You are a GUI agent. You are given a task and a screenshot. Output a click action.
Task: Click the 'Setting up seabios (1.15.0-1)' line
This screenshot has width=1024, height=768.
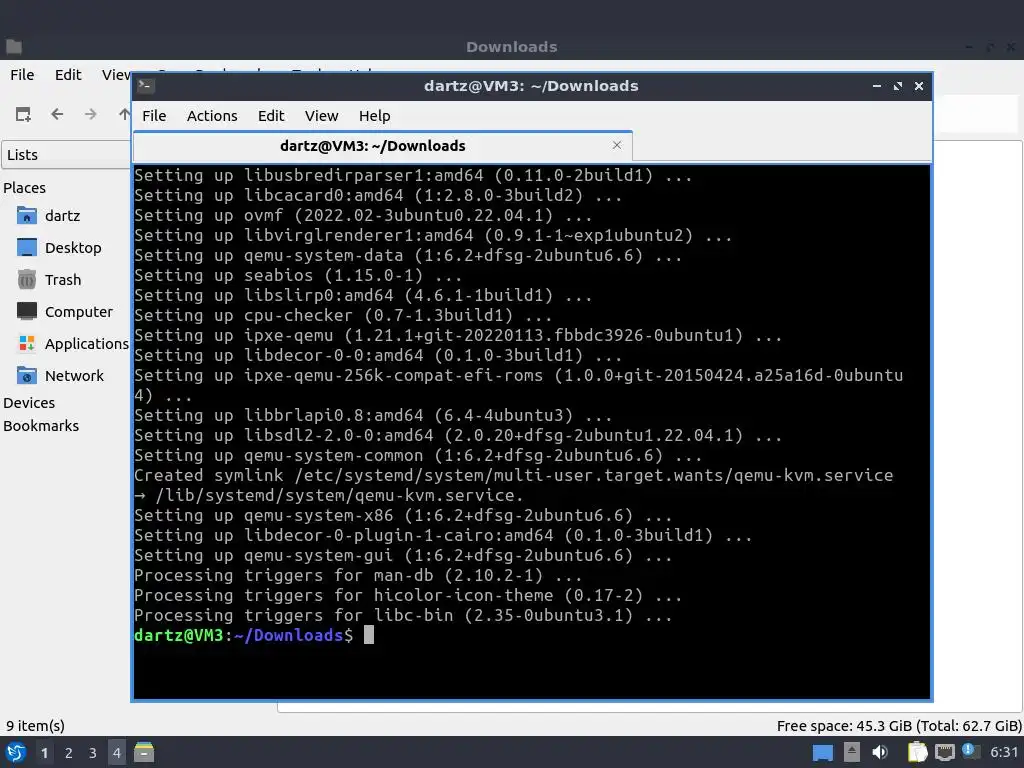click(x=298, y=276)
